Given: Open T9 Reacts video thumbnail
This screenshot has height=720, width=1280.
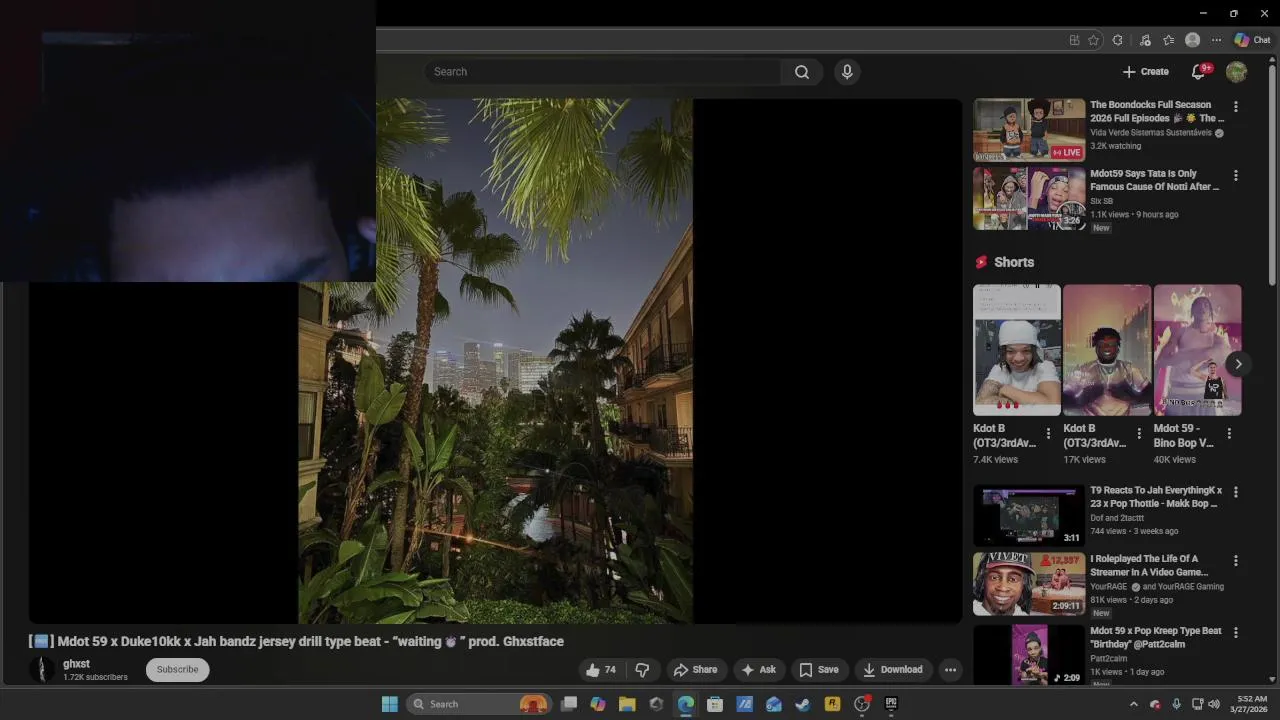Looking at the screenshot, I should 1029,516.
